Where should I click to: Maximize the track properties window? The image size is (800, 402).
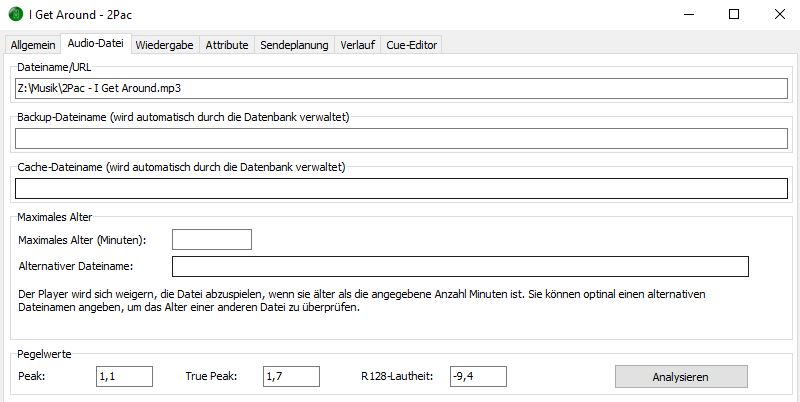733,14
